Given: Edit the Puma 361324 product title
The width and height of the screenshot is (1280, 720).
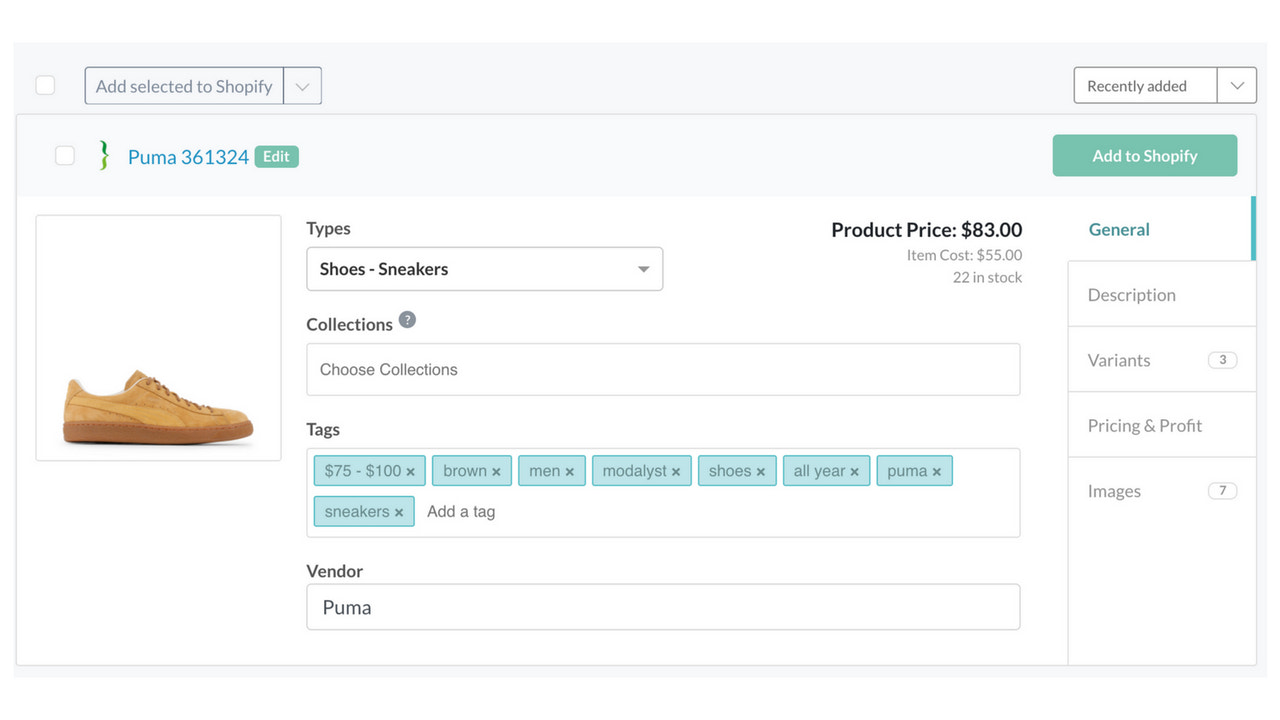Looking at the screenshot, I should click(x=276, y=156).
